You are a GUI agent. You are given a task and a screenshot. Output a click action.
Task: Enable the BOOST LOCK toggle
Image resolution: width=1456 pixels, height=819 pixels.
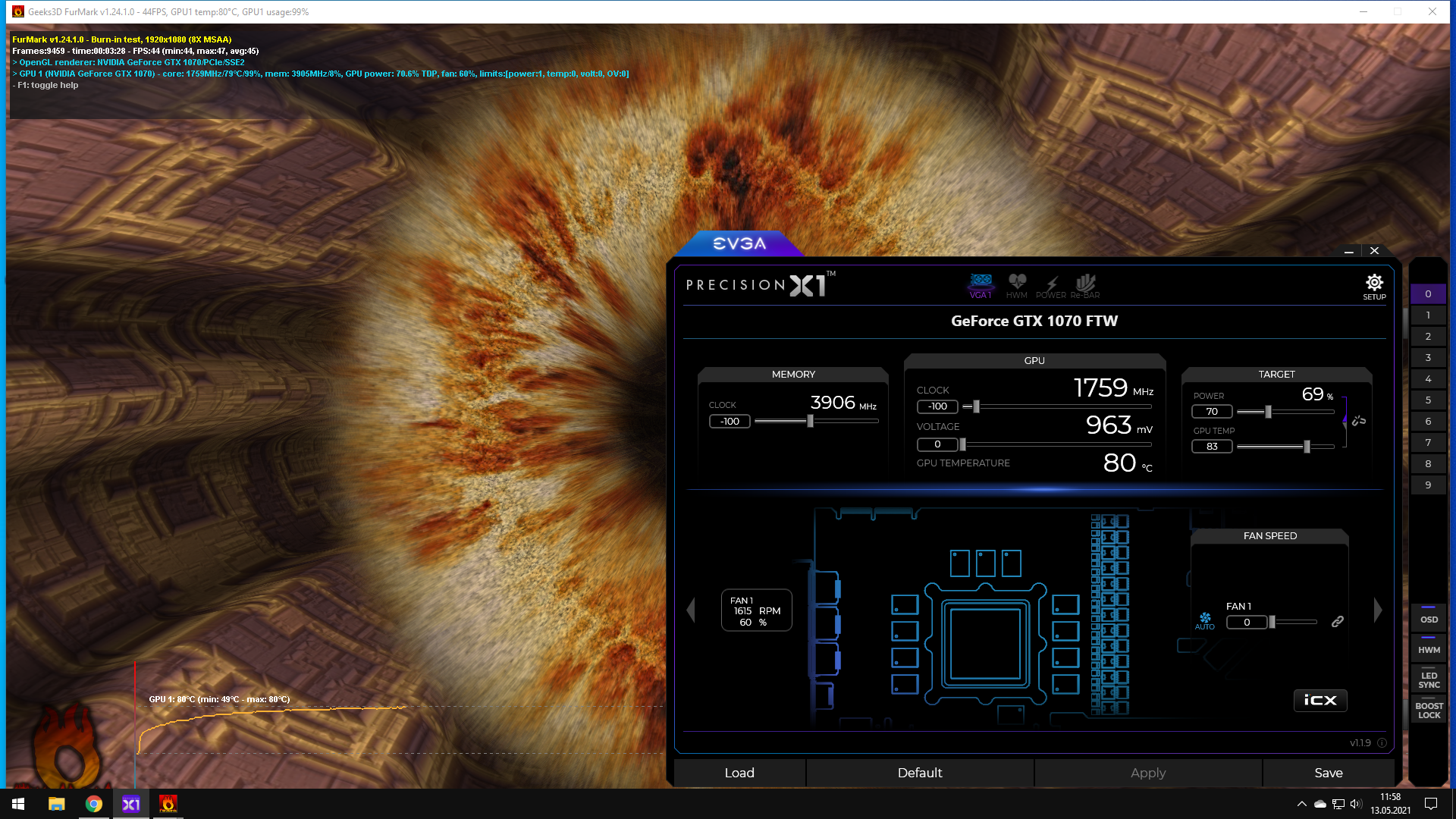1429,708
